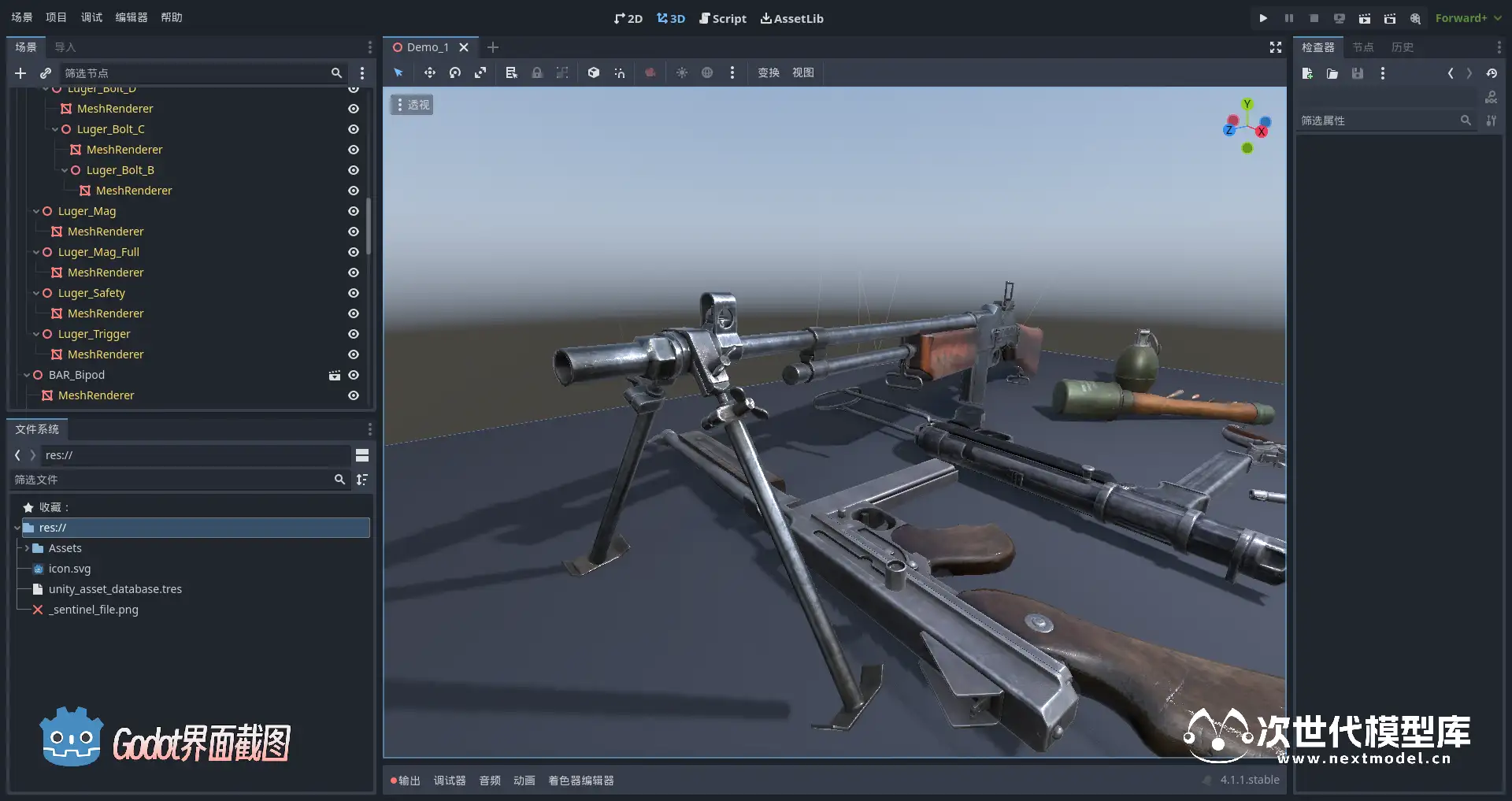Open the Forward+ renderer dropdown
The width and height of the screenshot is (1512, 801).
click(1468, 18)
